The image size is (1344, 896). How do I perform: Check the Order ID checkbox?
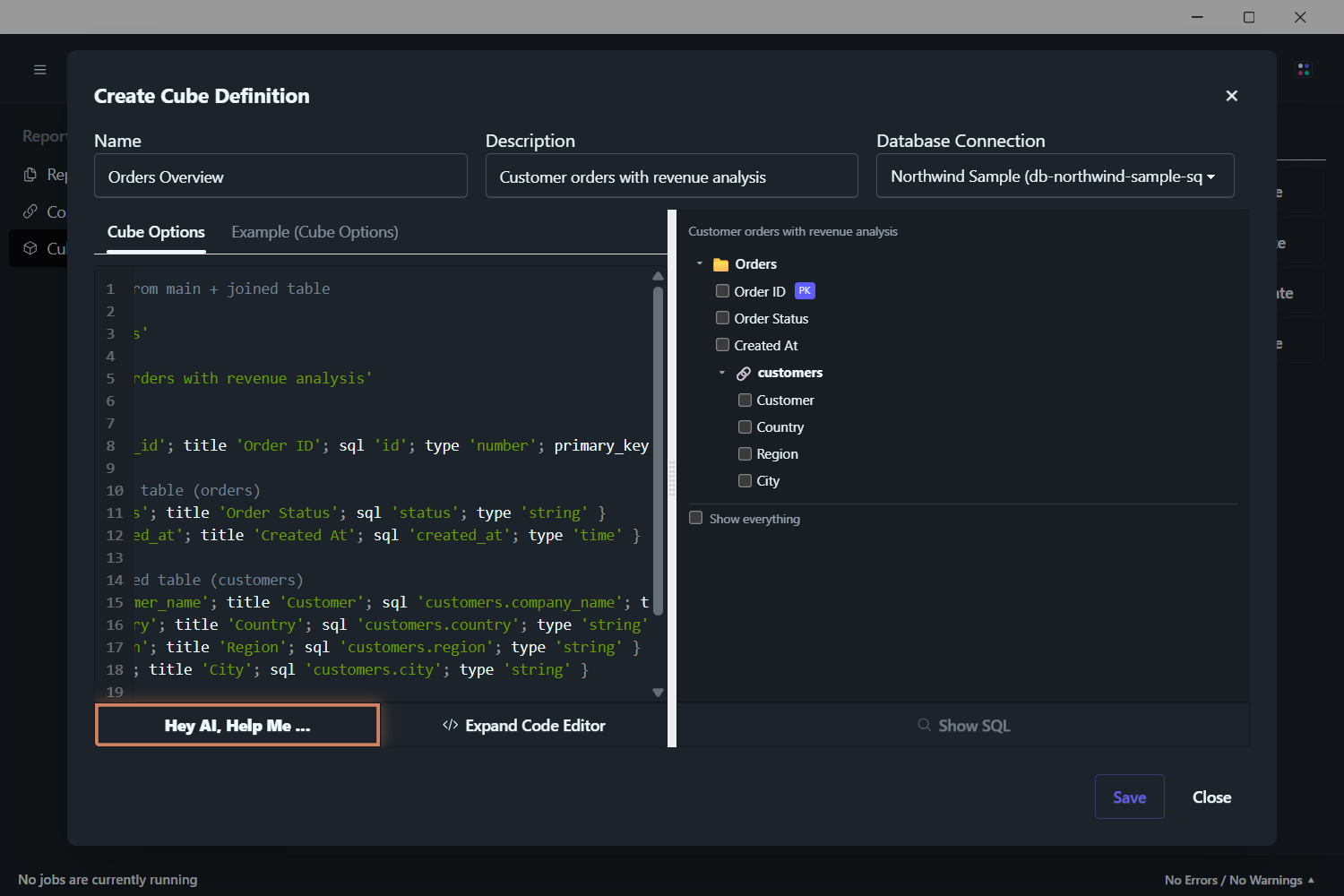tap(722, 291)
